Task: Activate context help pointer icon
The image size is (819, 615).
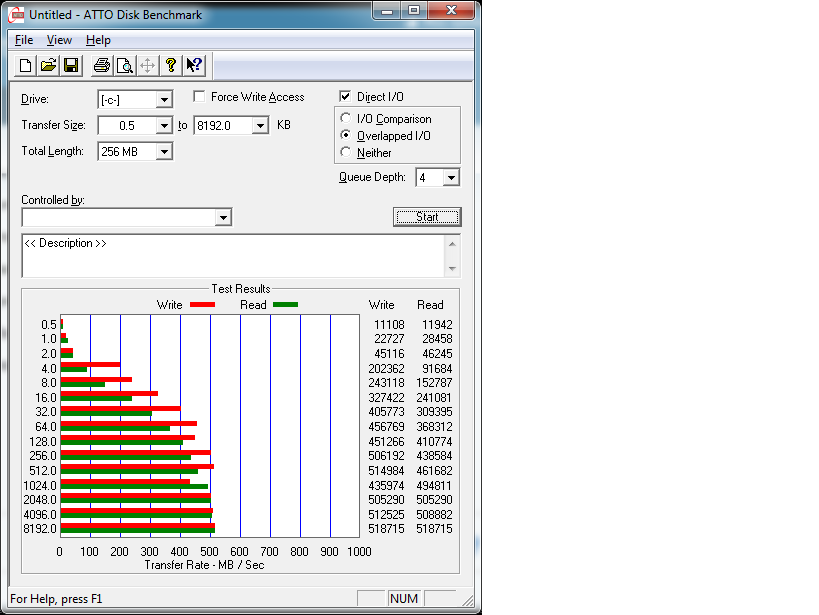Action: point(194,65)
